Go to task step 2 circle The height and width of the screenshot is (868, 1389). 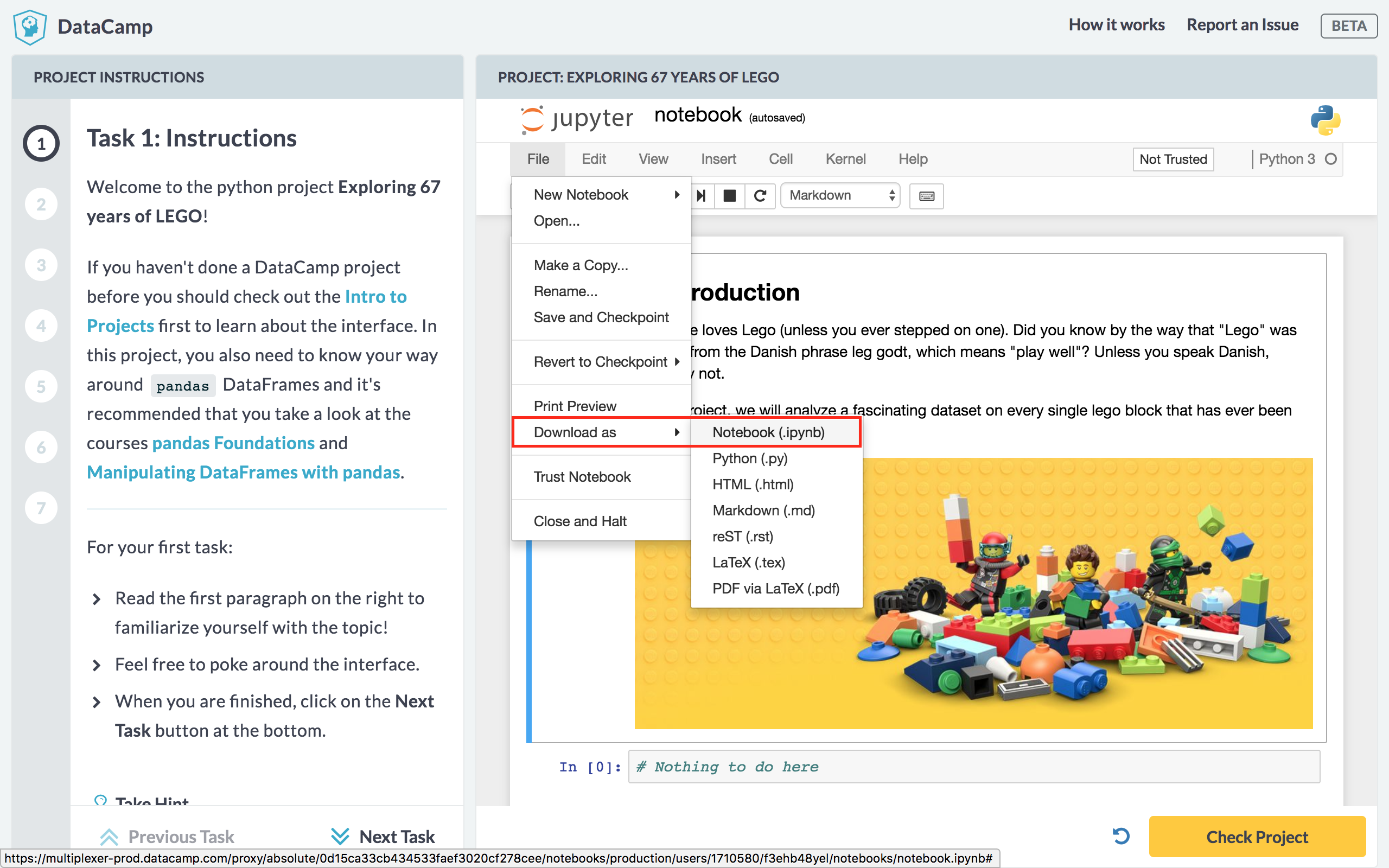[41, 205]
